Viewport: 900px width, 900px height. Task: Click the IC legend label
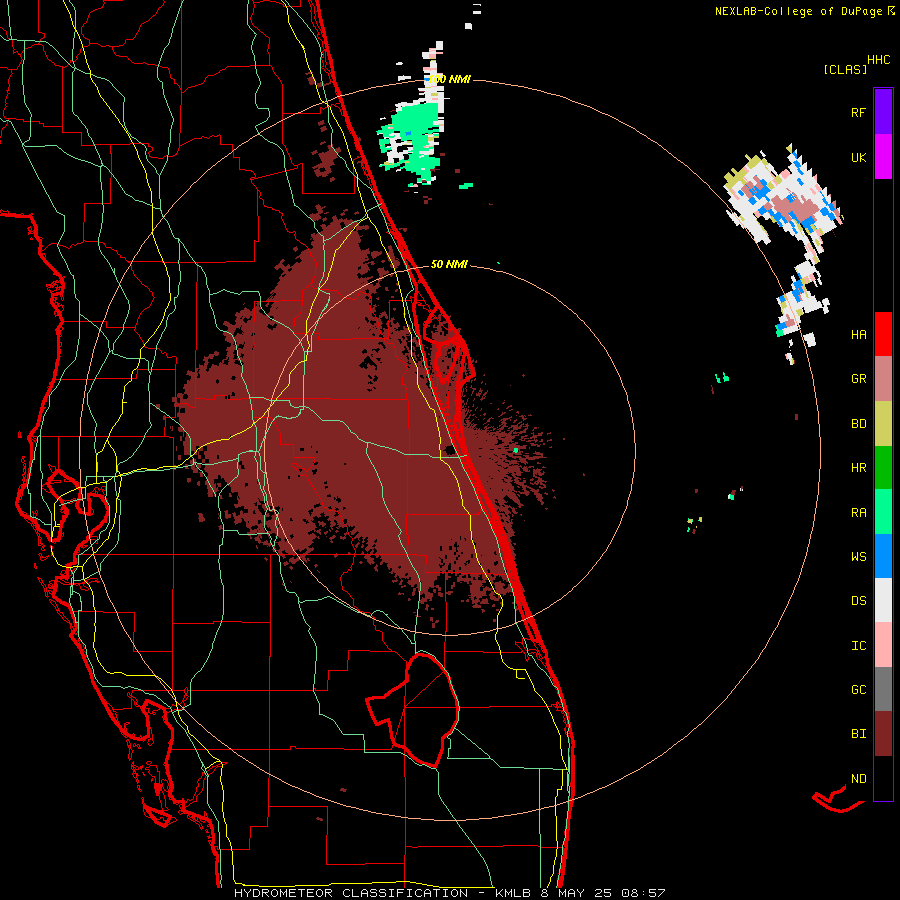click(x=858, y=646)
